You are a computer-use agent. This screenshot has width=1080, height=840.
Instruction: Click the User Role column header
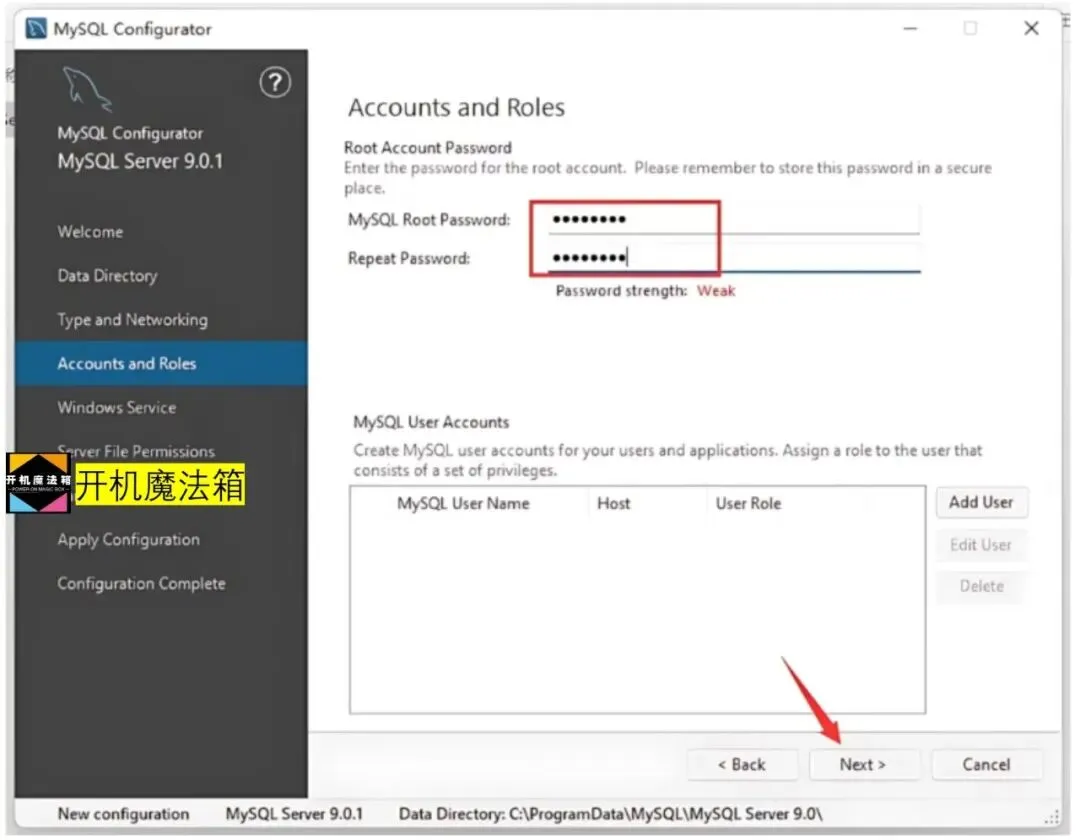point(748,504)
